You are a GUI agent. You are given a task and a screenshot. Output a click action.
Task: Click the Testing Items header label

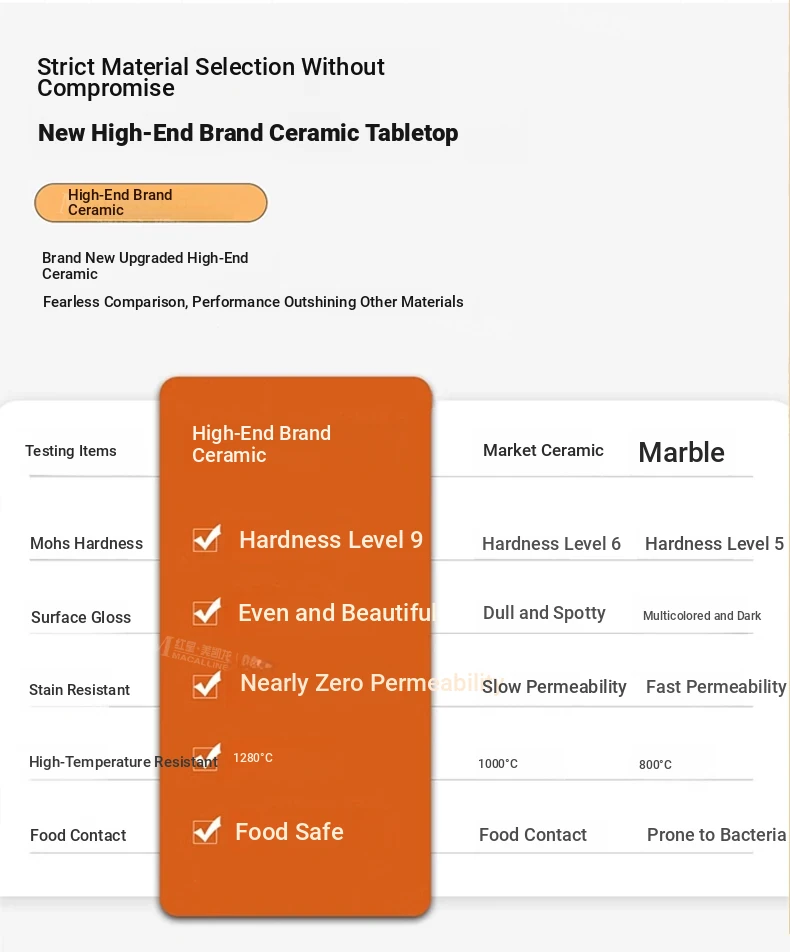(70, 451)
